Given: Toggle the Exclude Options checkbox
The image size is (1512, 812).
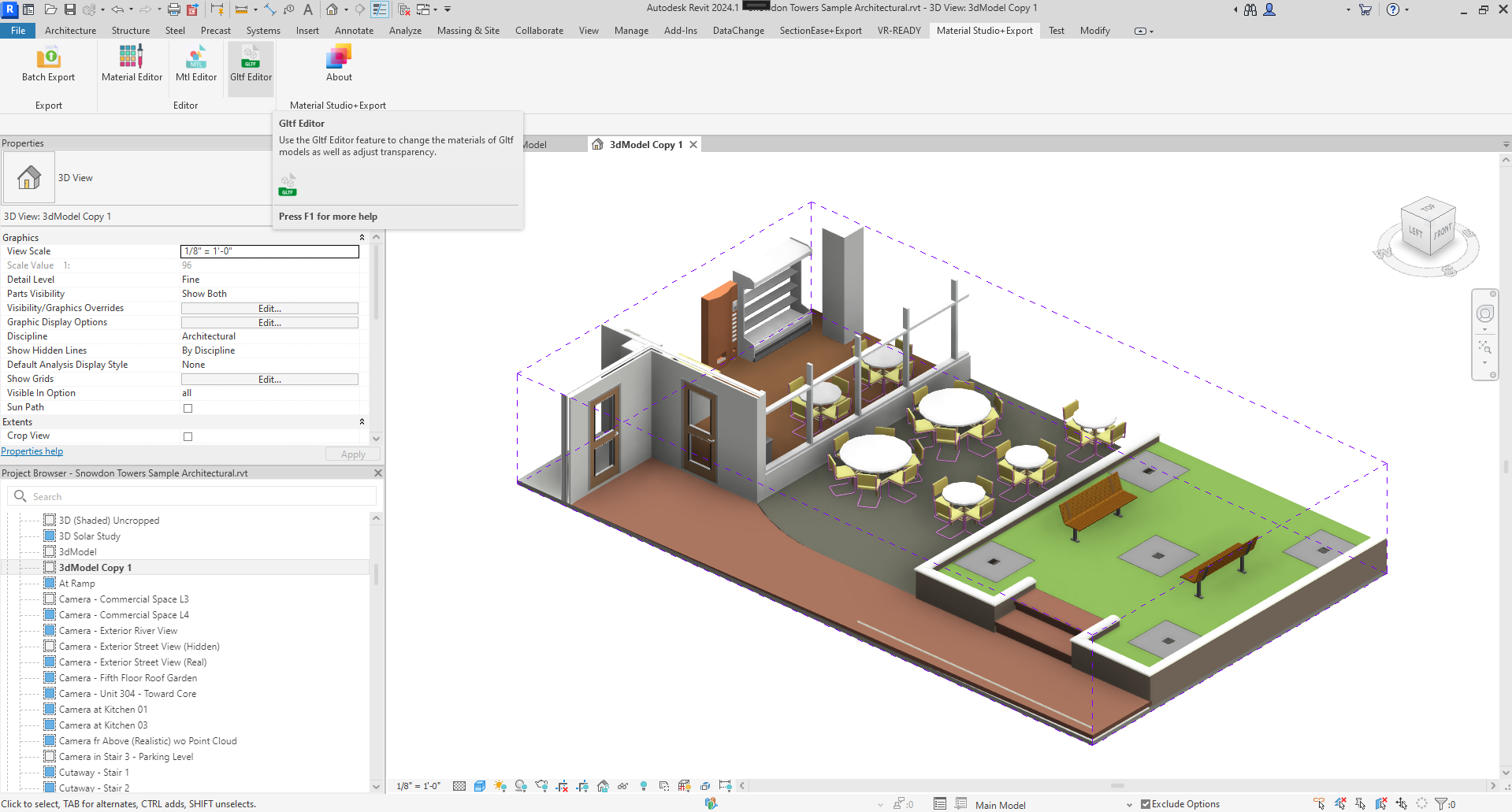Looking at the screenshot, I should point(1146,804).
